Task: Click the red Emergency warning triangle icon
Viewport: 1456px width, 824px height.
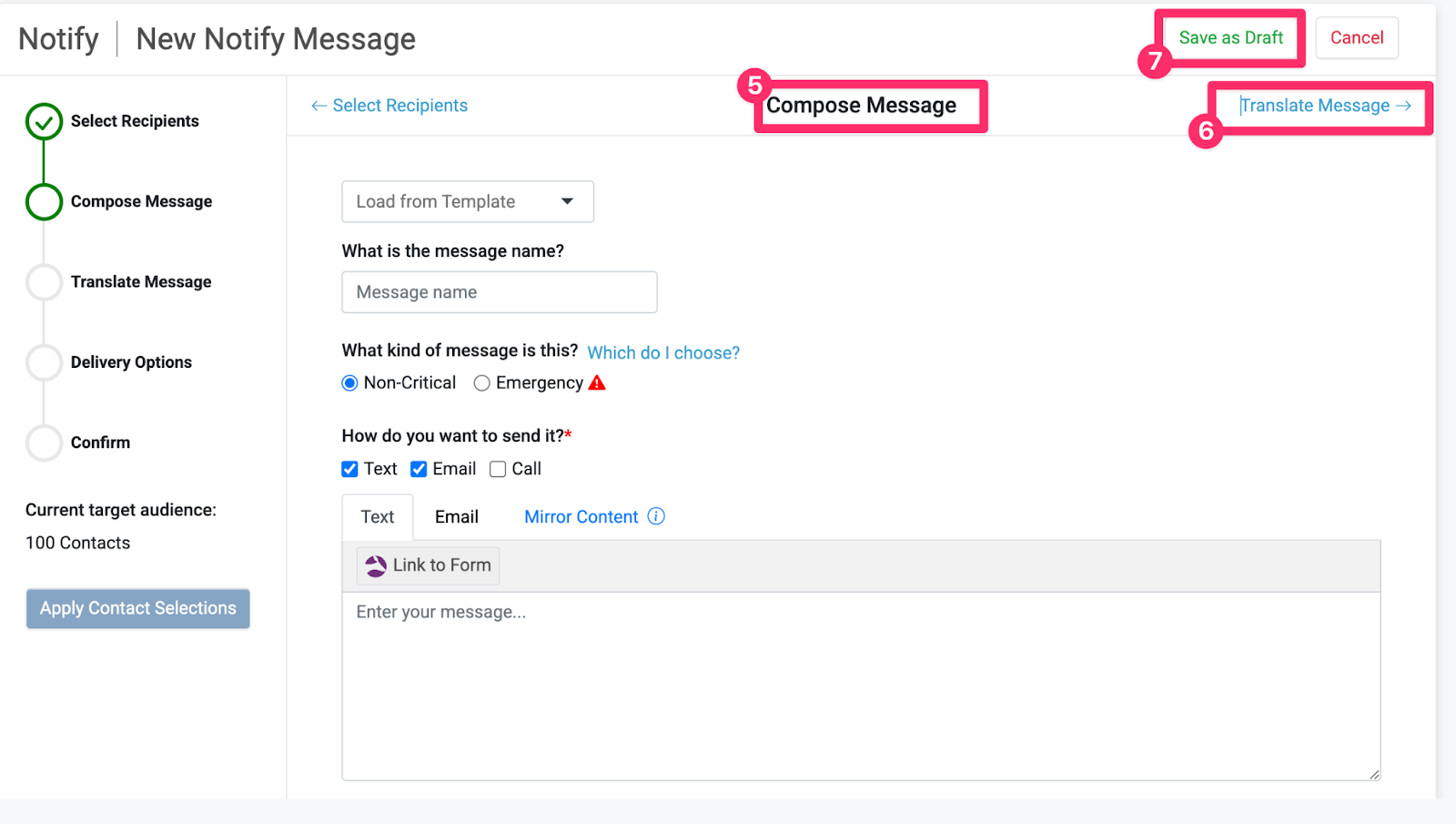Action: (597, 382)
